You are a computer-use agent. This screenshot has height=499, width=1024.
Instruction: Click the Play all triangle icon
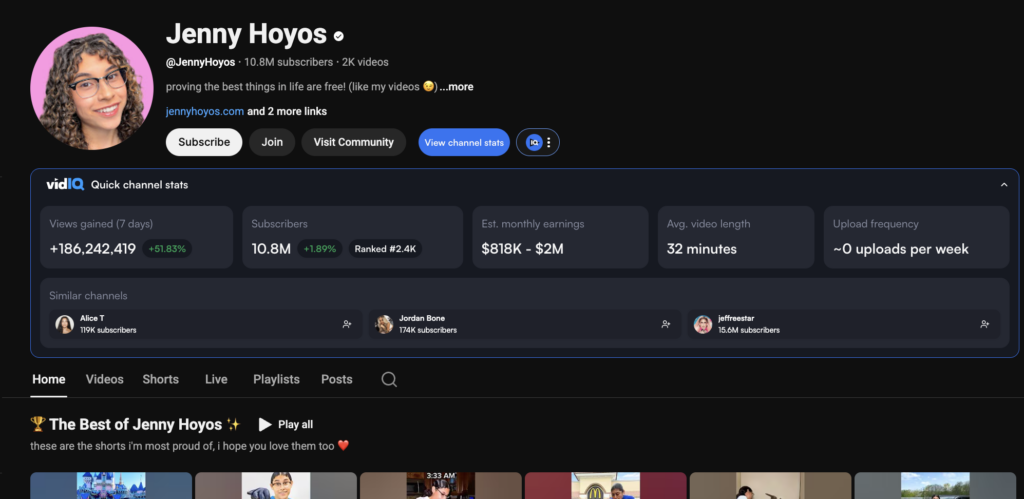264,425
